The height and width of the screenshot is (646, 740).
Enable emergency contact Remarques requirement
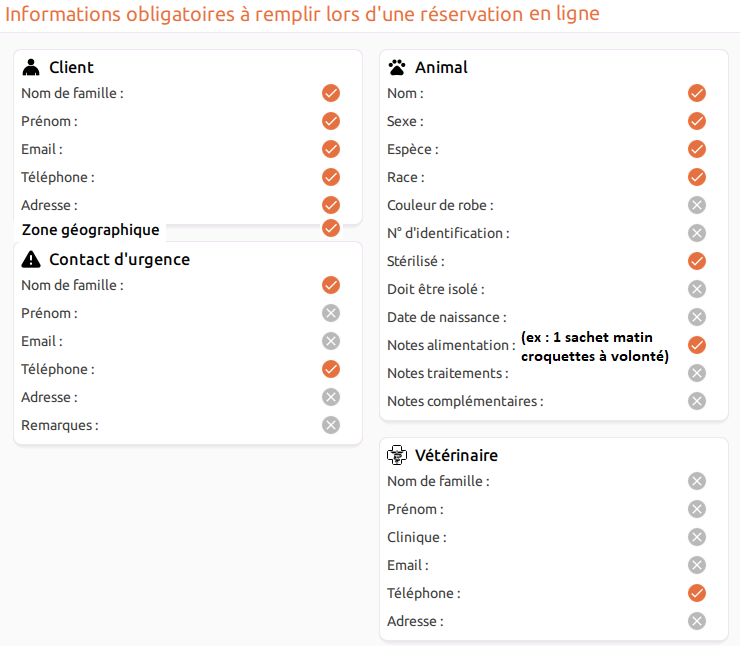[331, 425]
